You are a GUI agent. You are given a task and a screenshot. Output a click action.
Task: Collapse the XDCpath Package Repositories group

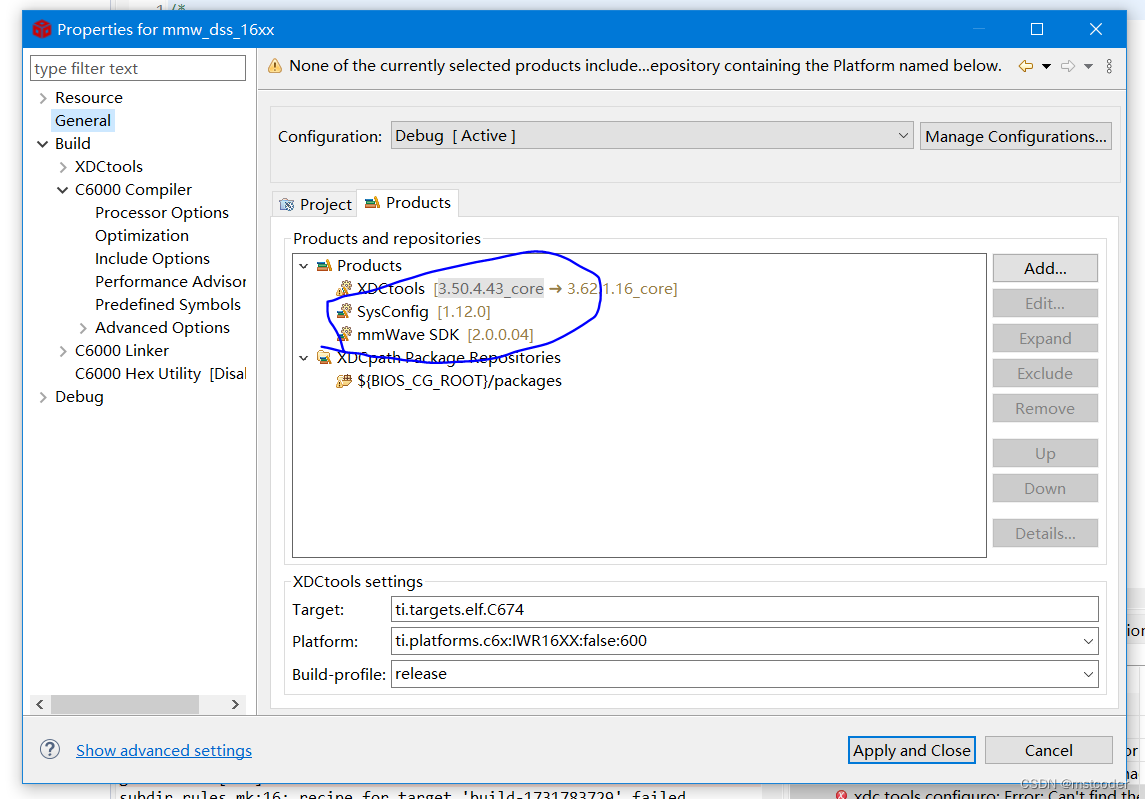tap(304, 358)
